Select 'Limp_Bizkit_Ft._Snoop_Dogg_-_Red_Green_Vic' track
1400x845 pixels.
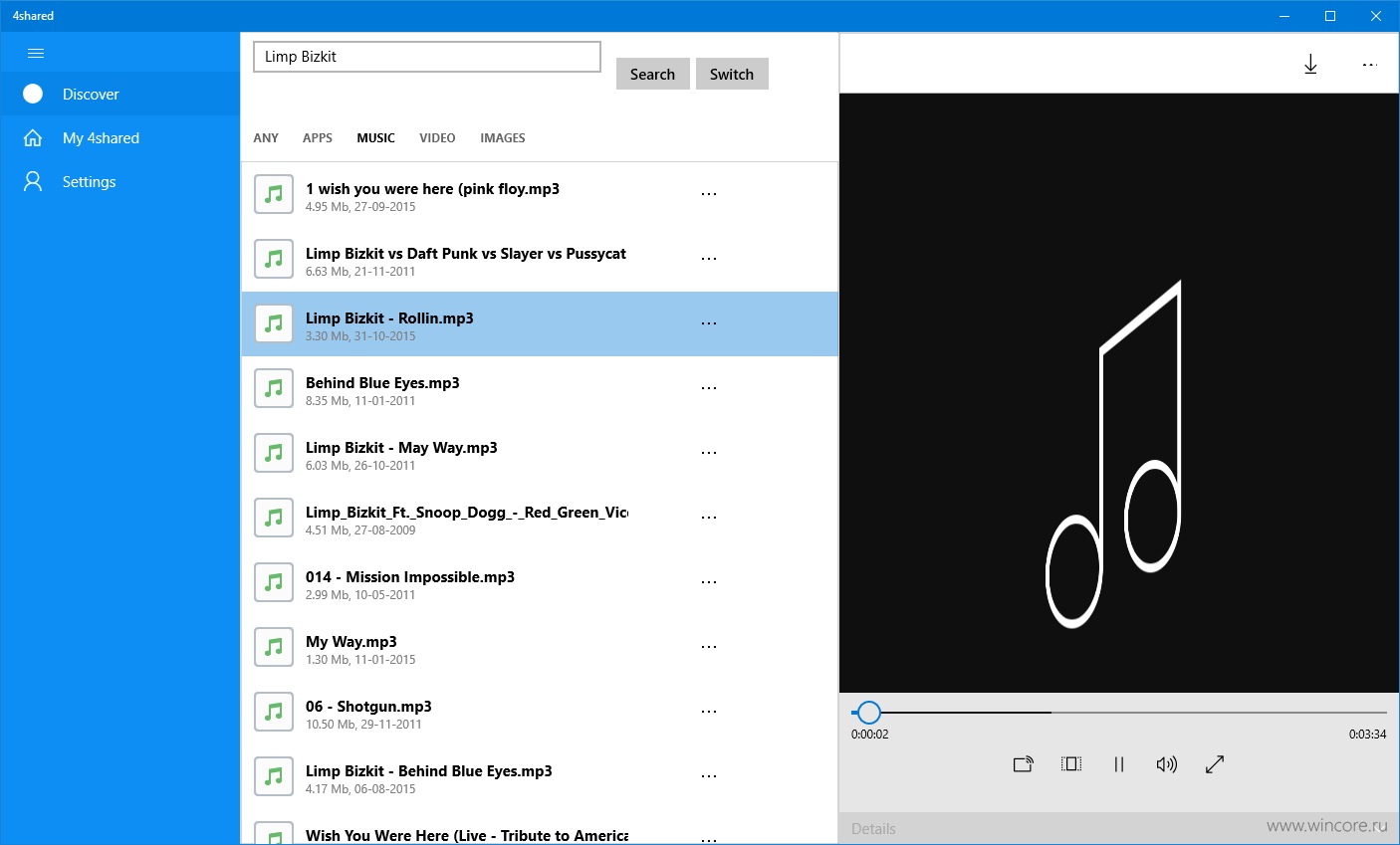(540, 518)
